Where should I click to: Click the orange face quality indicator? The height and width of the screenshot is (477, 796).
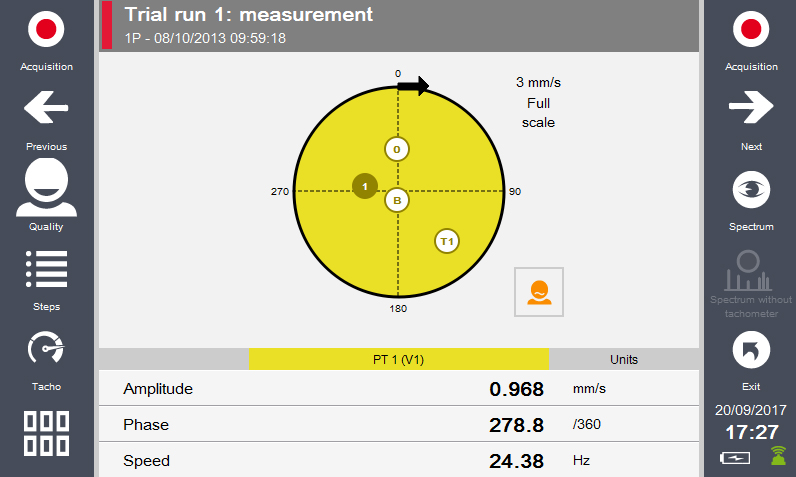coord(539,292)
